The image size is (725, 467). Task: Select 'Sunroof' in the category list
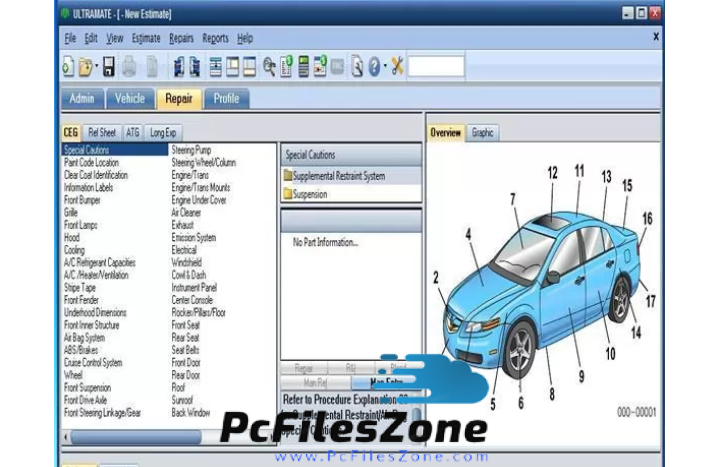[x=182, y=399]
